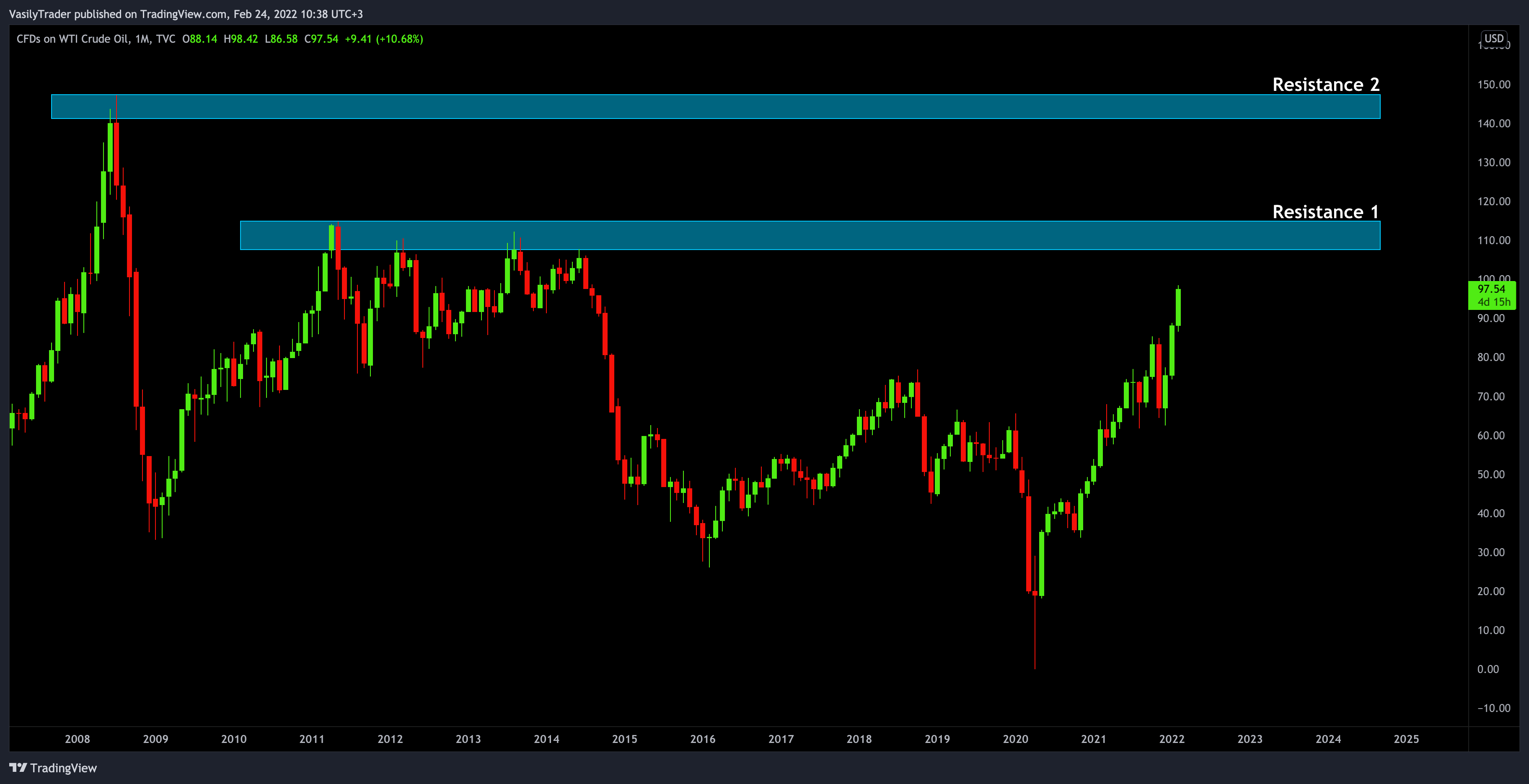This screenshot has width=1529, height=784.
Task: Click the 2016 label on the time axis
Action: [x=703, y=739]
